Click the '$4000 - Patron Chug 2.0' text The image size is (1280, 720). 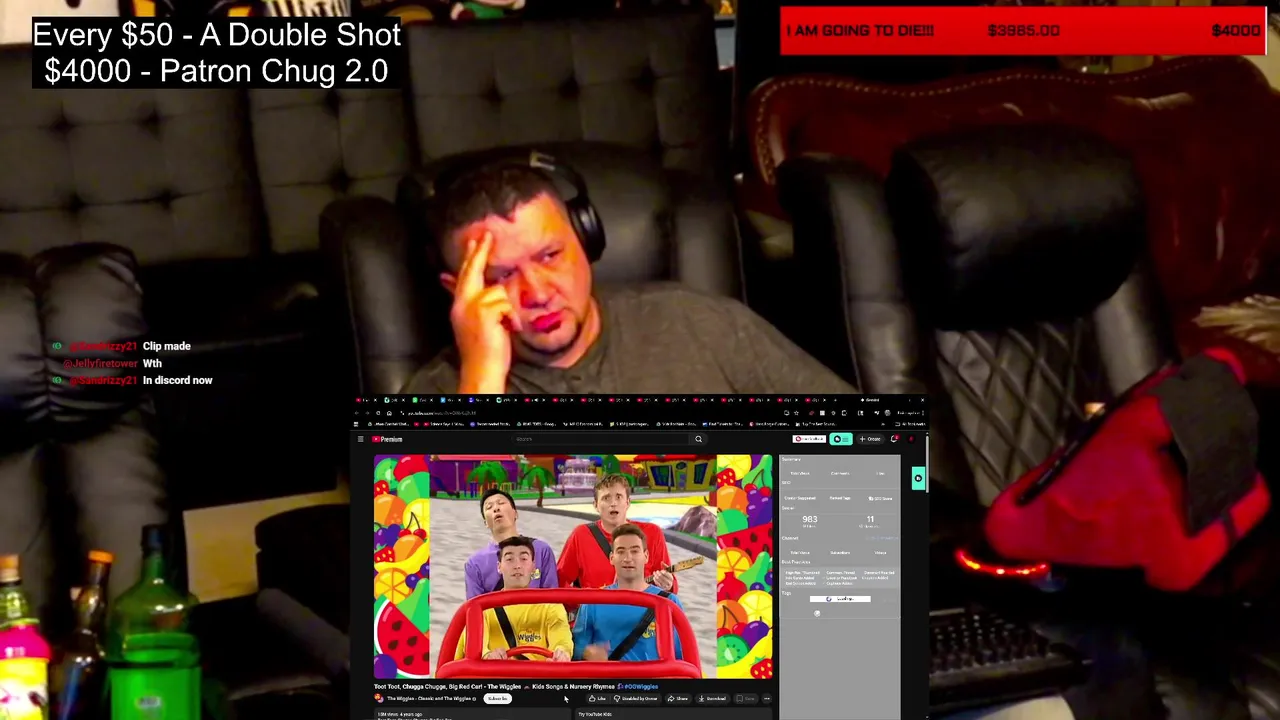(x=216, y=71)
